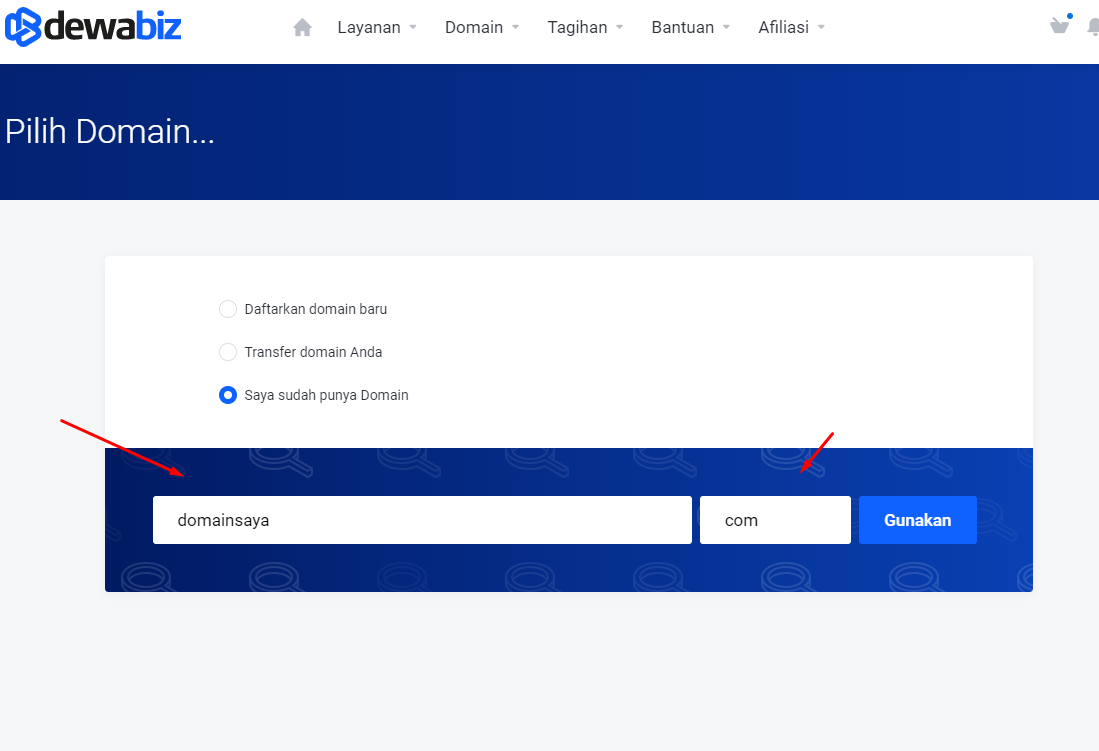This screenshot has height=751, width=1099.
Task: Expand the Tagihan dropdown caret
Action: (620, 28)
